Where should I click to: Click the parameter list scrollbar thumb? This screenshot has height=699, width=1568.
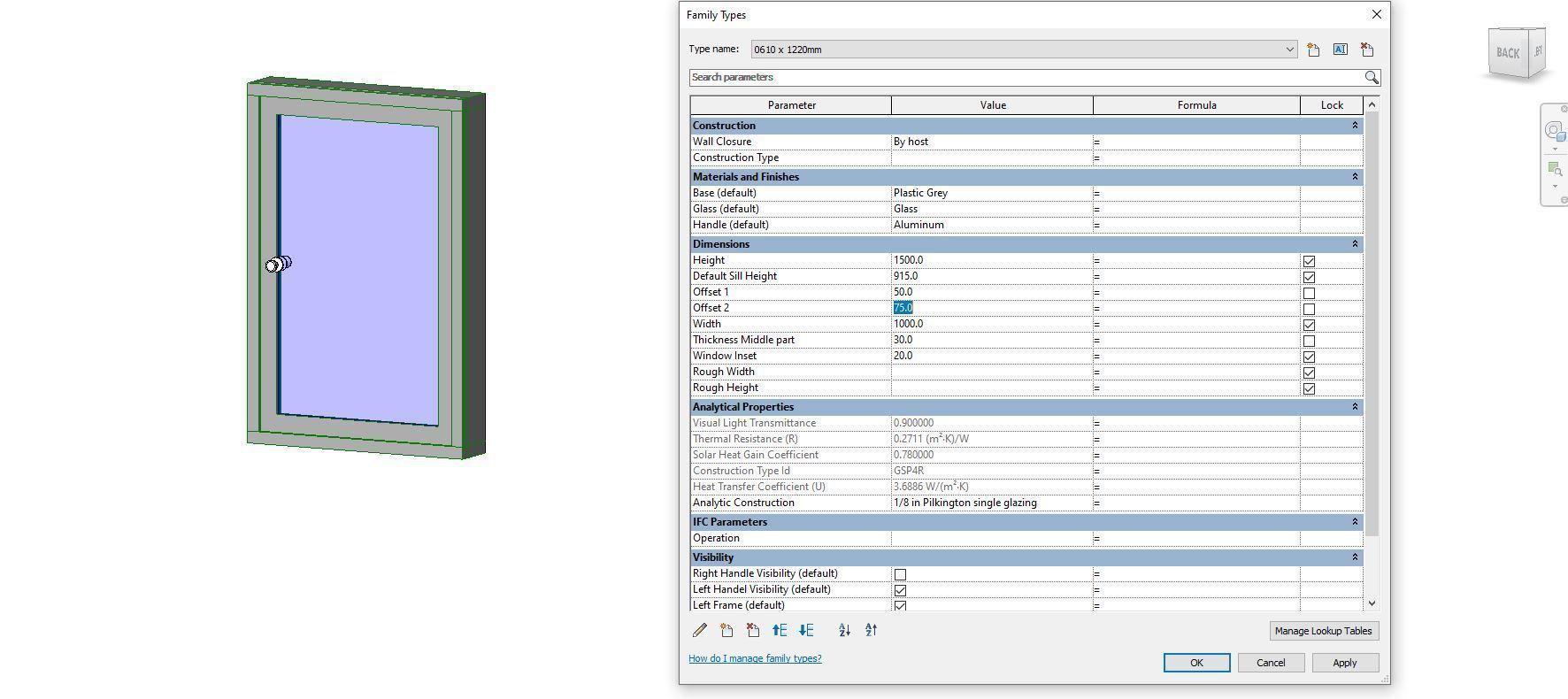(1372, 324)
